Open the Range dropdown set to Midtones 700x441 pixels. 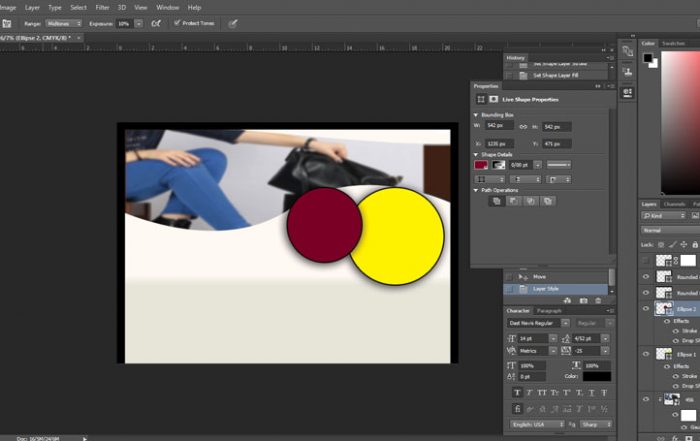point(63,24)
